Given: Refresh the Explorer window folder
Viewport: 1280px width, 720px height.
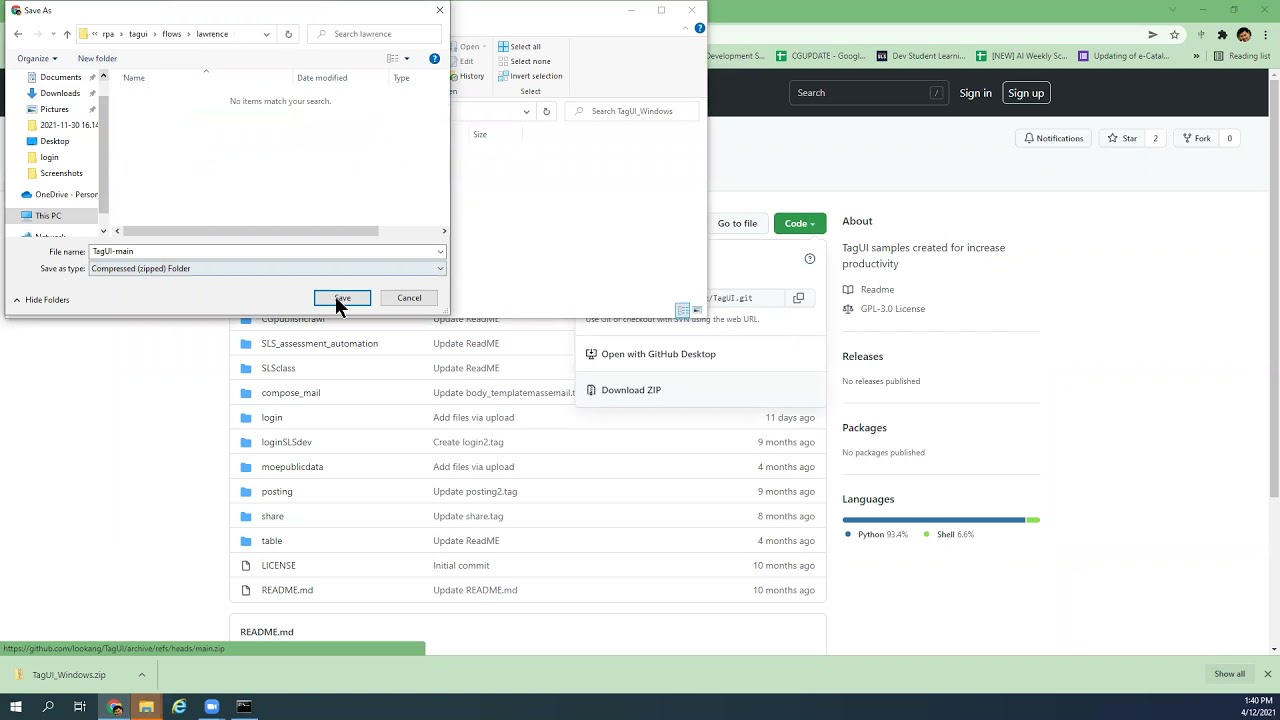Looking at the screenshot, I should (x=546, y=111).
